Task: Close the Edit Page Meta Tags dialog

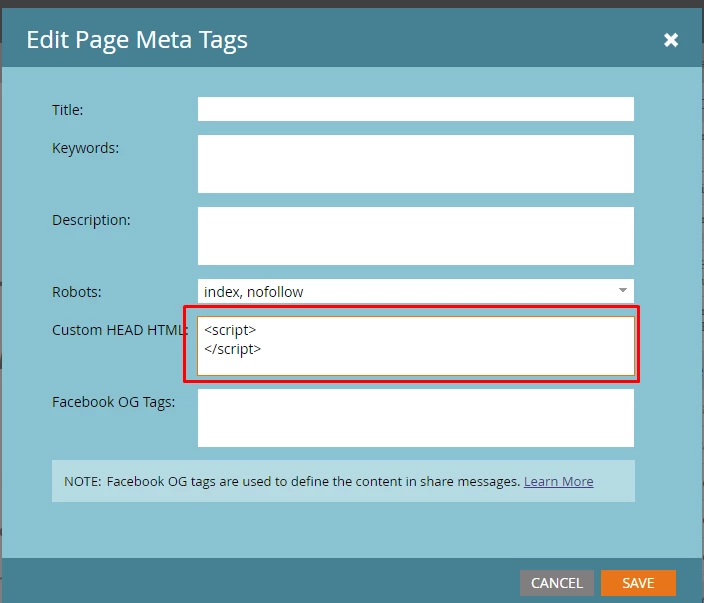Action: pos(671,40)
